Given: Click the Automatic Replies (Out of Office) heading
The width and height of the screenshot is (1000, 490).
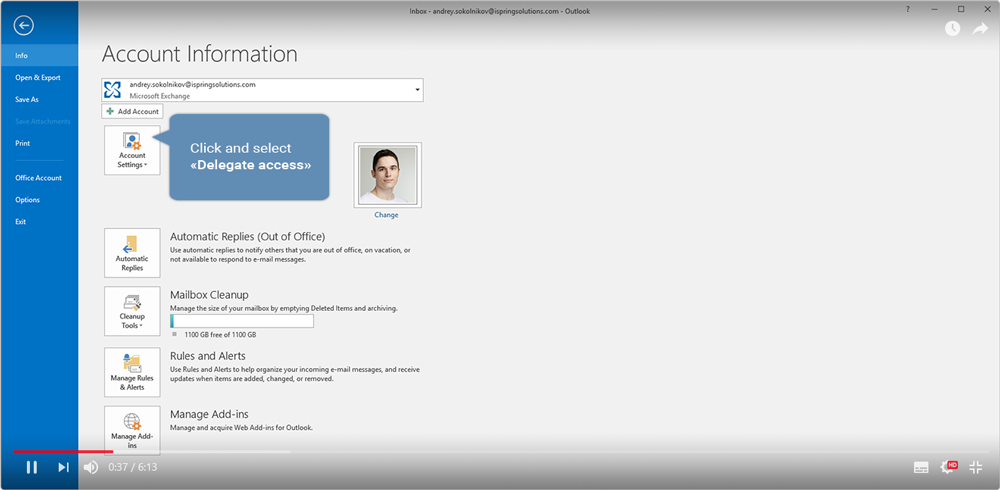Looking at the screenshot, I should pos(247,237).
